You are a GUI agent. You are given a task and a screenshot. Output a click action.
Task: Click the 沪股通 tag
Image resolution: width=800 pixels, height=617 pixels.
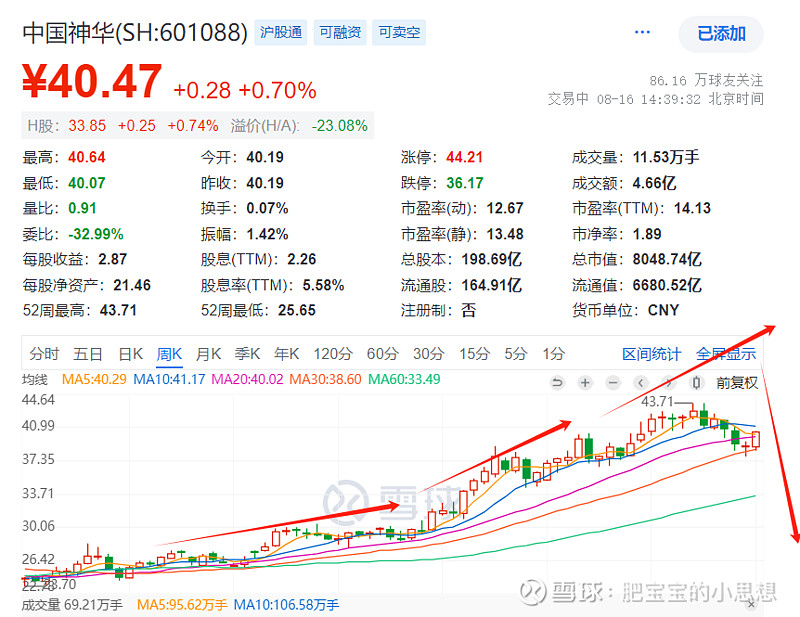[281, 33]
